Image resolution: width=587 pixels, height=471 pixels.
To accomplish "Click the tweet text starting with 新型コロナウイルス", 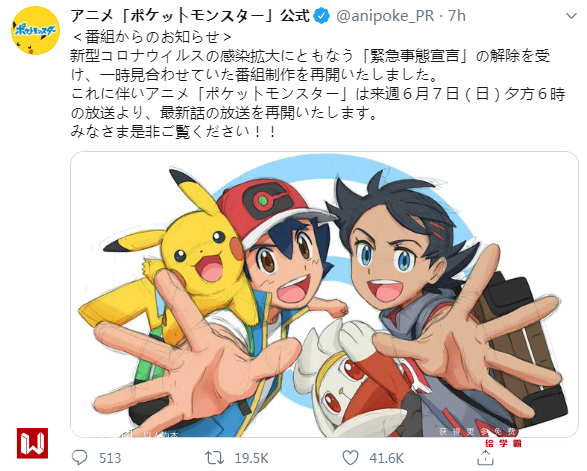I will (317, 85).
